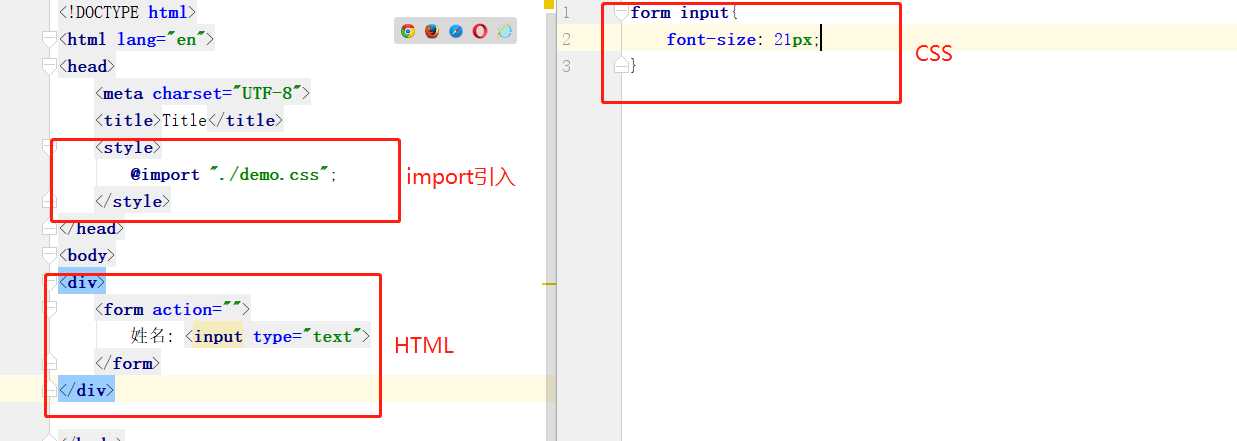This screenshot has height=441, width=1237.
Task: Fold at the closing /div tag marker
Action: [50, 391]
